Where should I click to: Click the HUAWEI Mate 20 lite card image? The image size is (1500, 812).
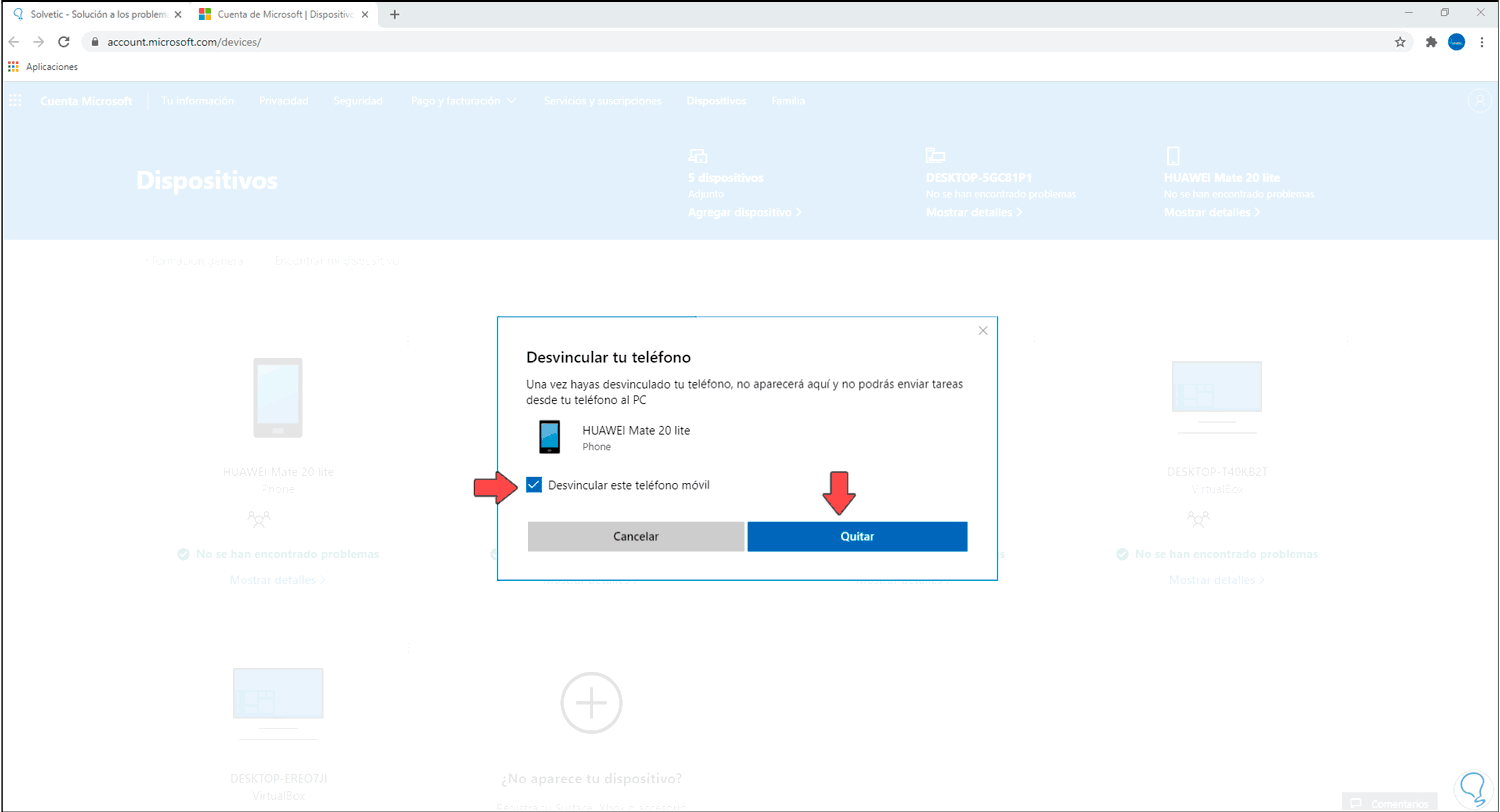pos(277,398)
